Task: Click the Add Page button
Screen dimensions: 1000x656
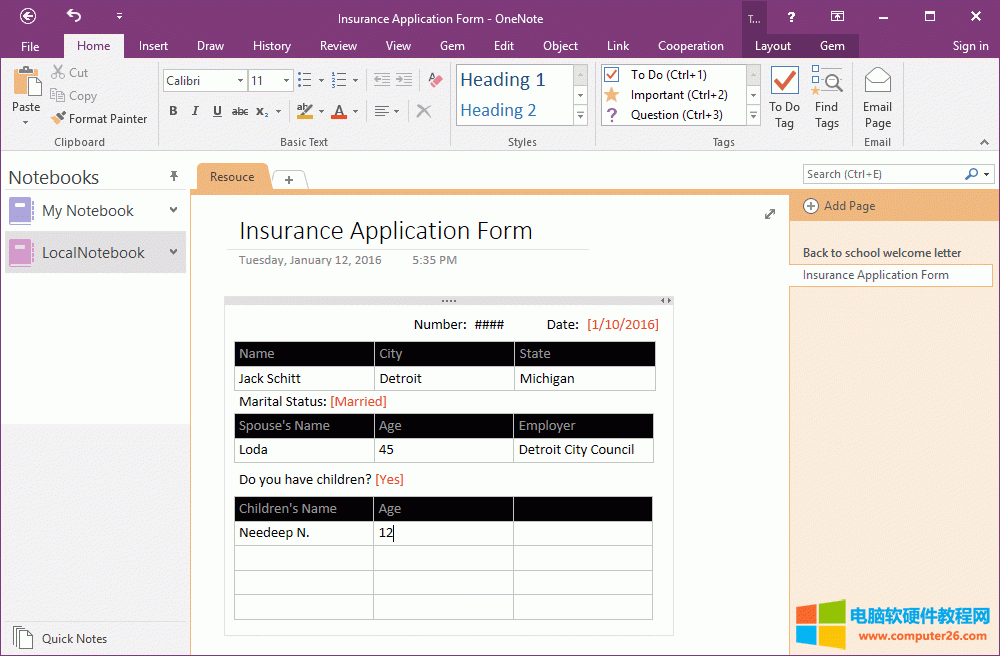Action: coord(840,206)
